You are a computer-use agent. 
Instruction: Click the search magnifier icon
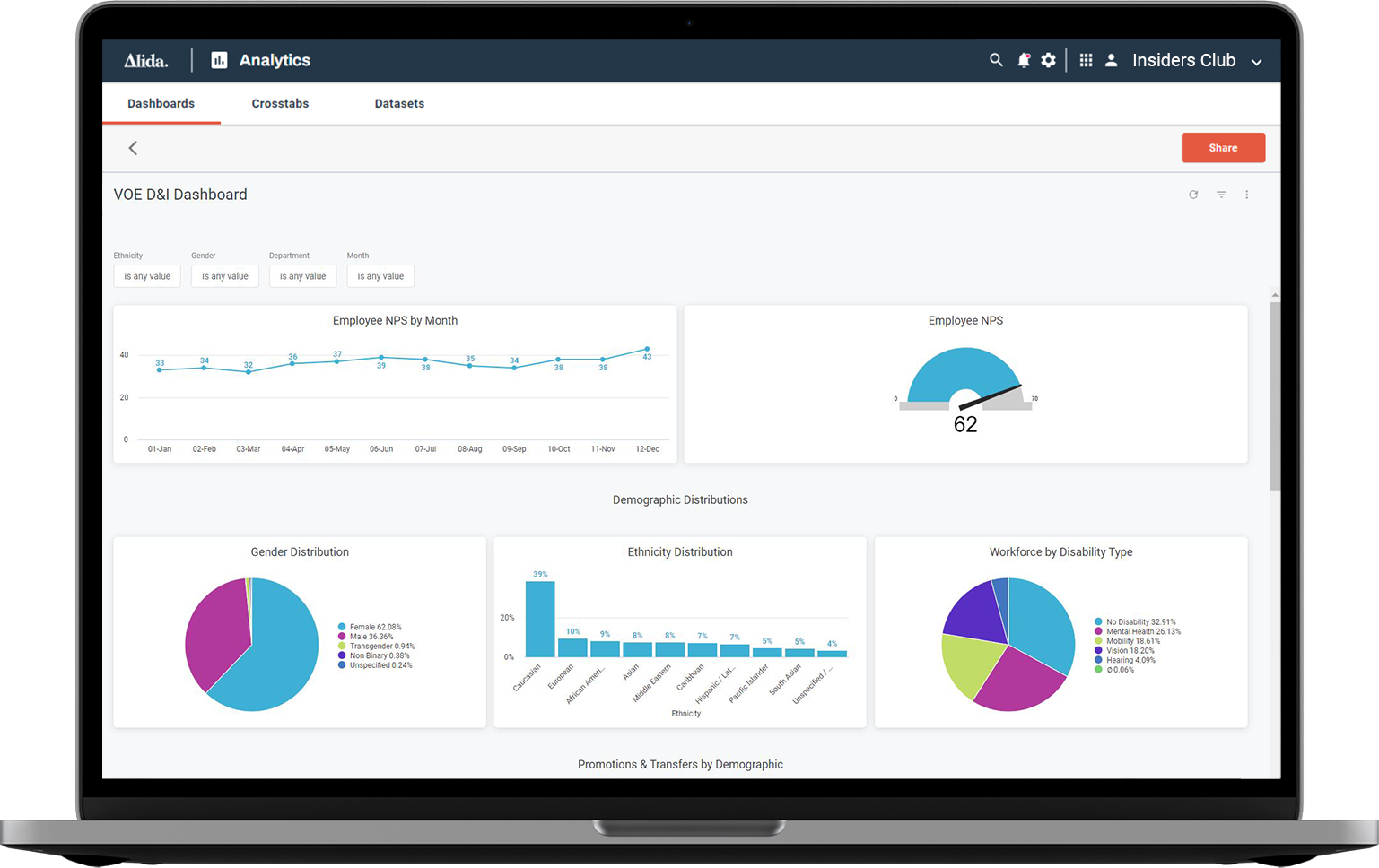point(996,60)
